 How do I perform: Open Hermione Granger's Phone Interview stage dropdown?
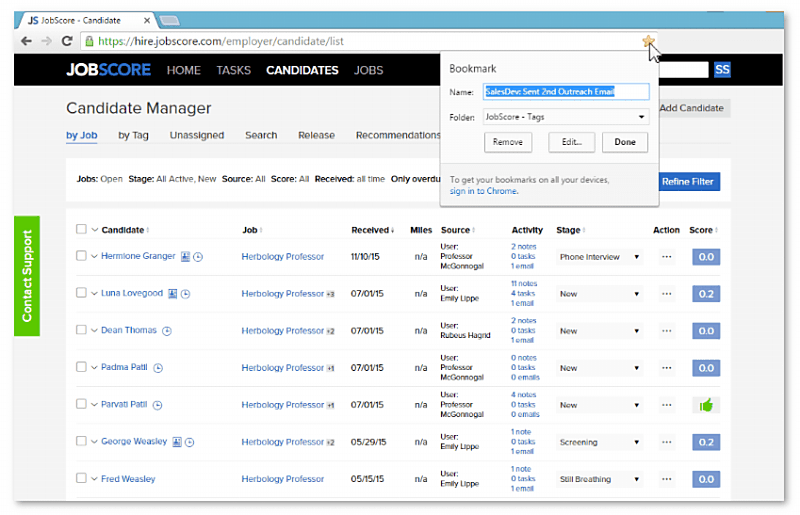coord(599,257)
